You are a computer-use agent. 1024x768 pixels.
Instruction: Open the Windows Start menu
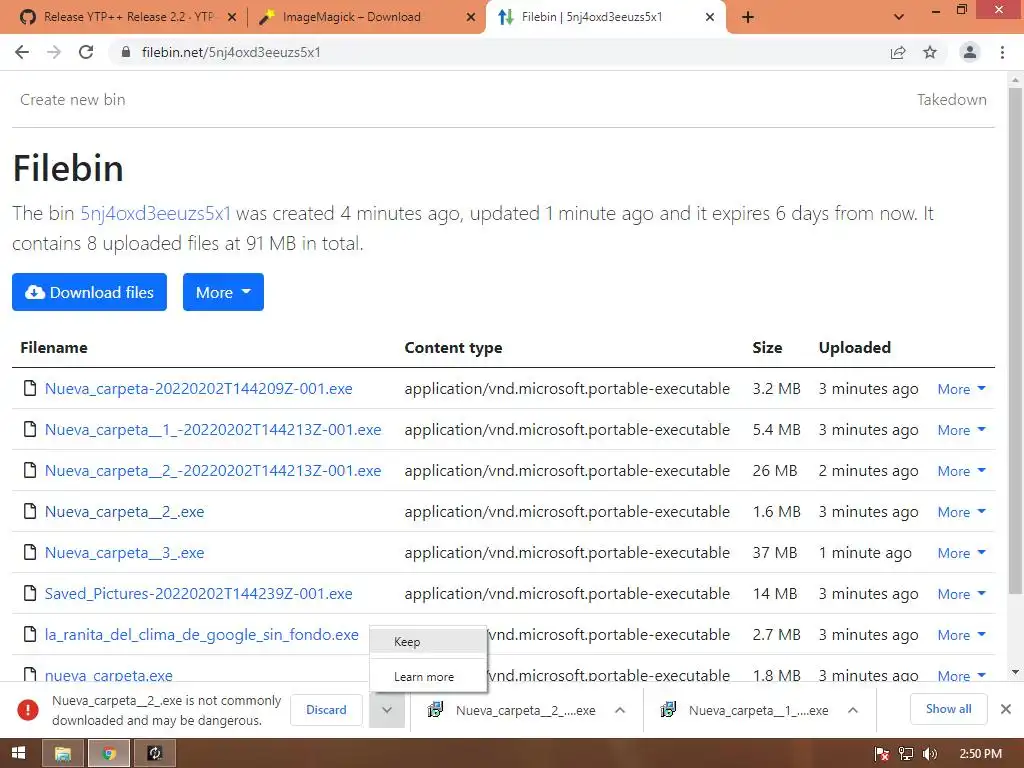[18, 754]
